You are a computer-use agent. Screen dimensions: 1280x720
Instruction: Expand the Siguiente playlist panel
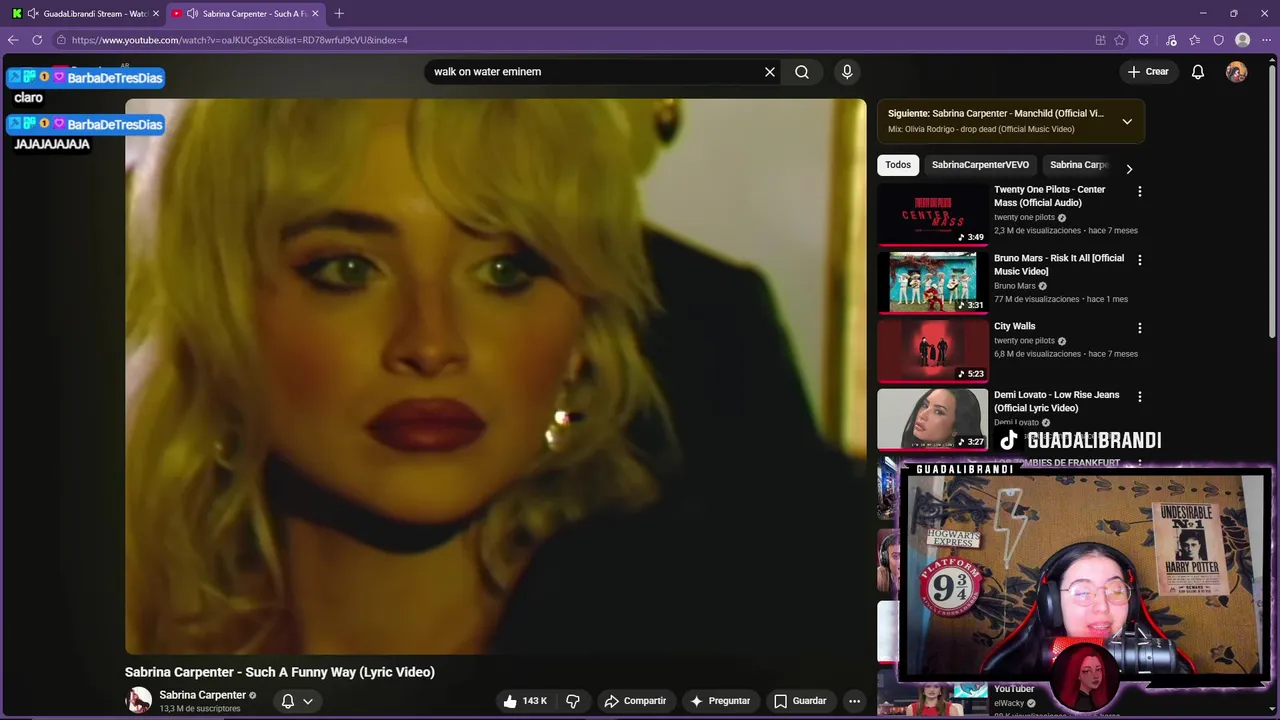click(x=1127, y=121)
